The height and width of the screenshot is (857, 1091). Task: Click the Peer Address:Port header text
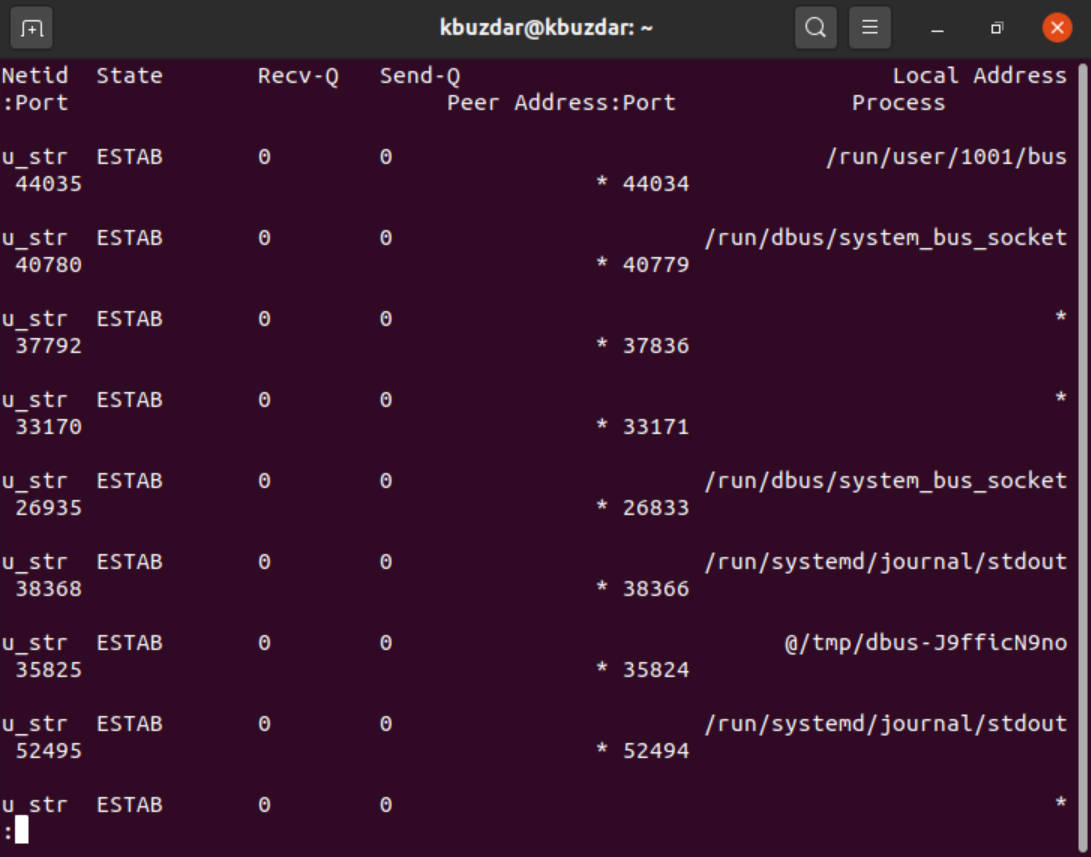point(561,103)
